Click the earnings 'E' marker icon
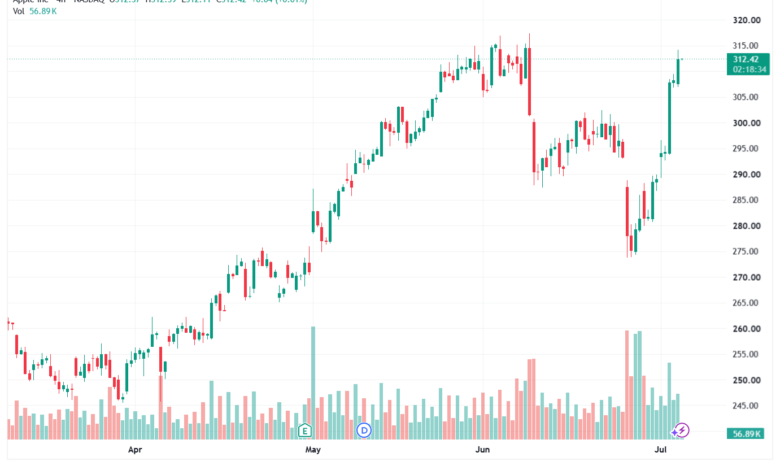 click(x=305, y=431)
